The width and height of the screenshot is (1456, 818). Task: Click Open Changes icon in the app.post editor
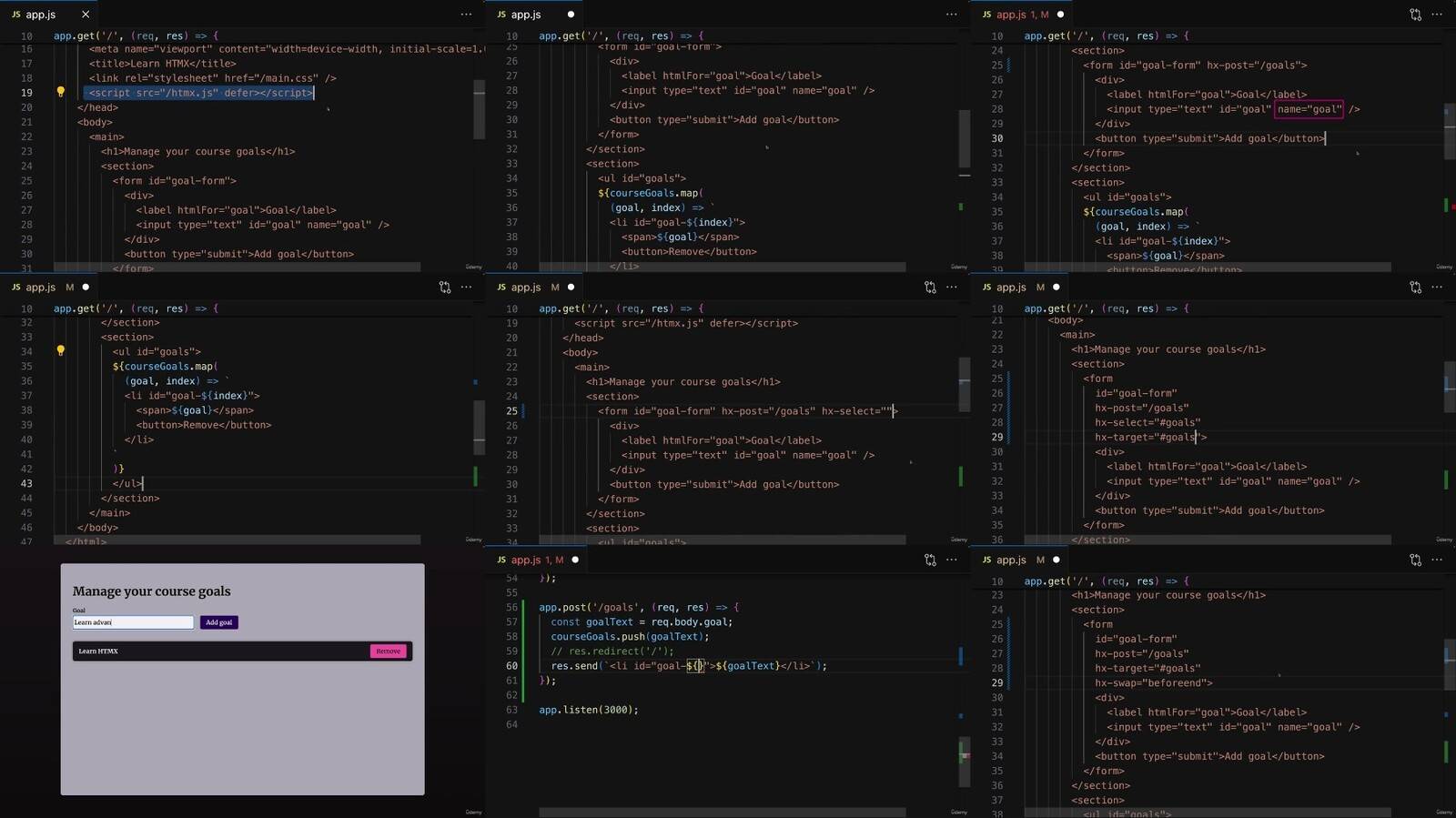(930, 560)
